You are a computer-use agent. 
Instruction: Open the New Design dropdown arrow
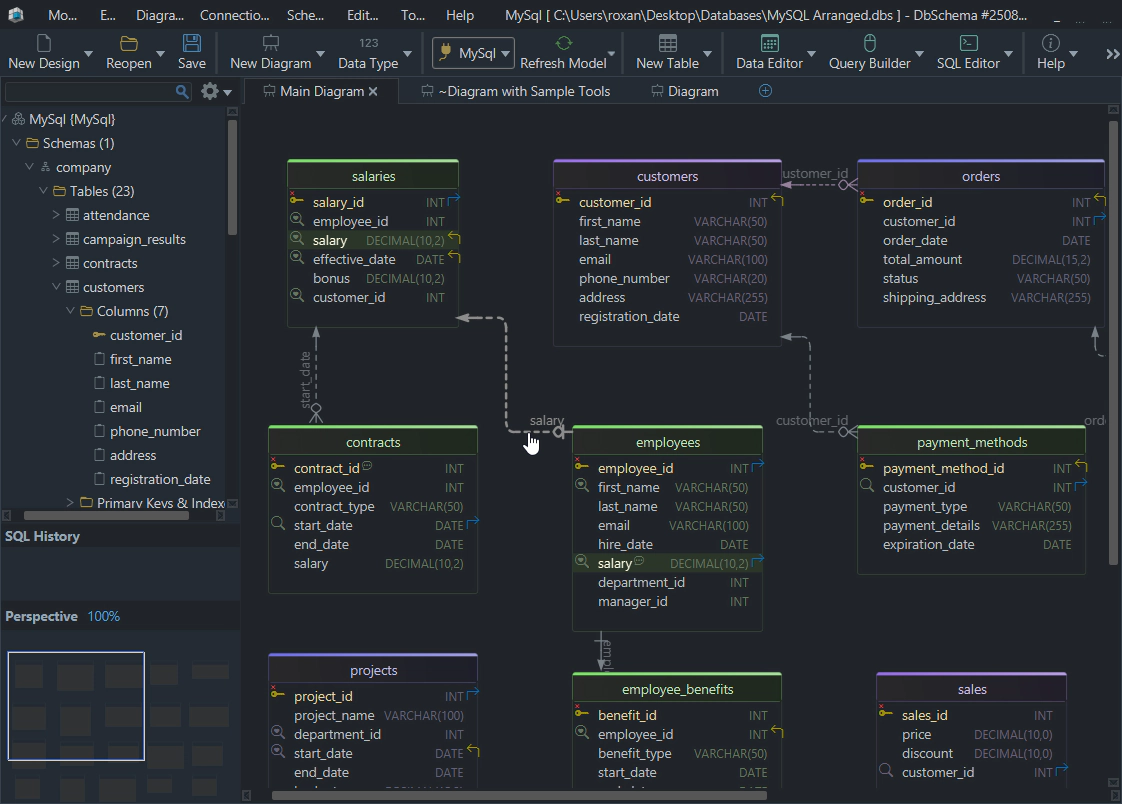coord(89,54)
